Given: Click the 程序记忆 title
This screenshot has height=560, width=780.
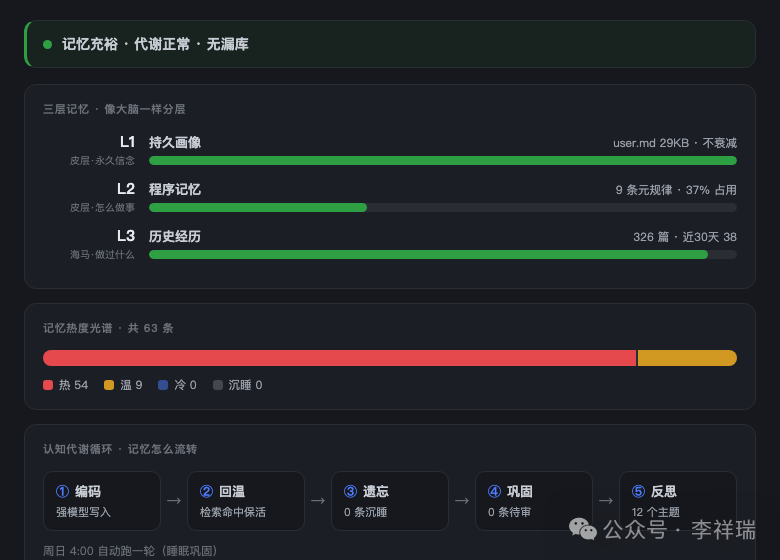Looking at the screenshot, I should (x=175, y=189).
